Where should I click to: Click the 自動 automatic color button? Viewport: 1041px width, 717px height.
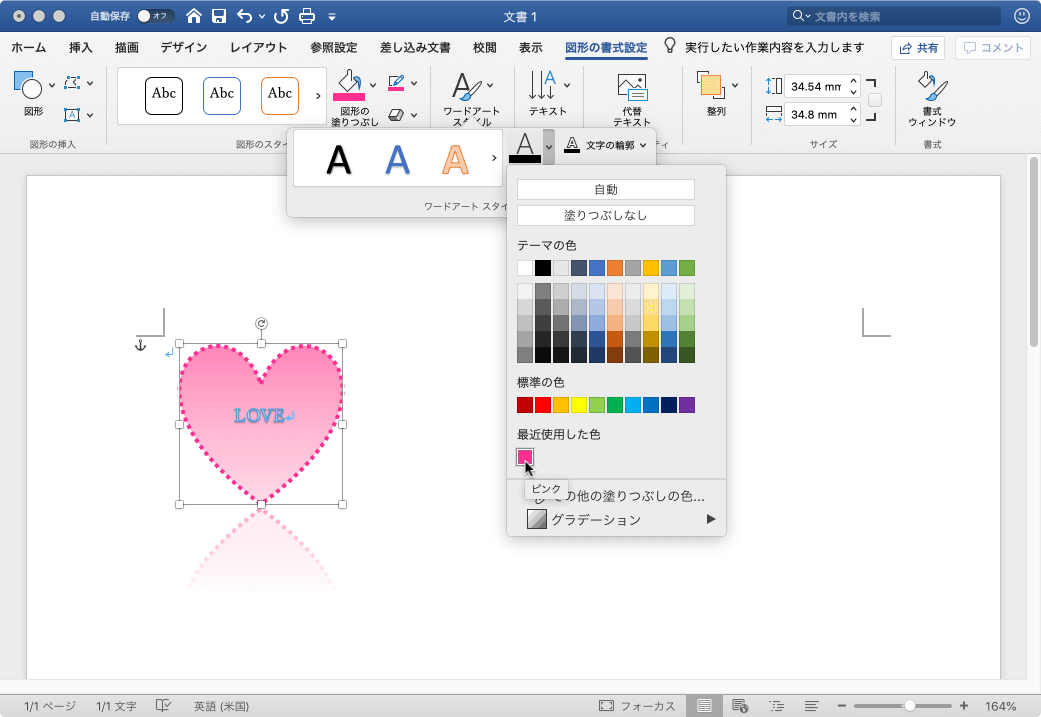(x=605, y=190)
